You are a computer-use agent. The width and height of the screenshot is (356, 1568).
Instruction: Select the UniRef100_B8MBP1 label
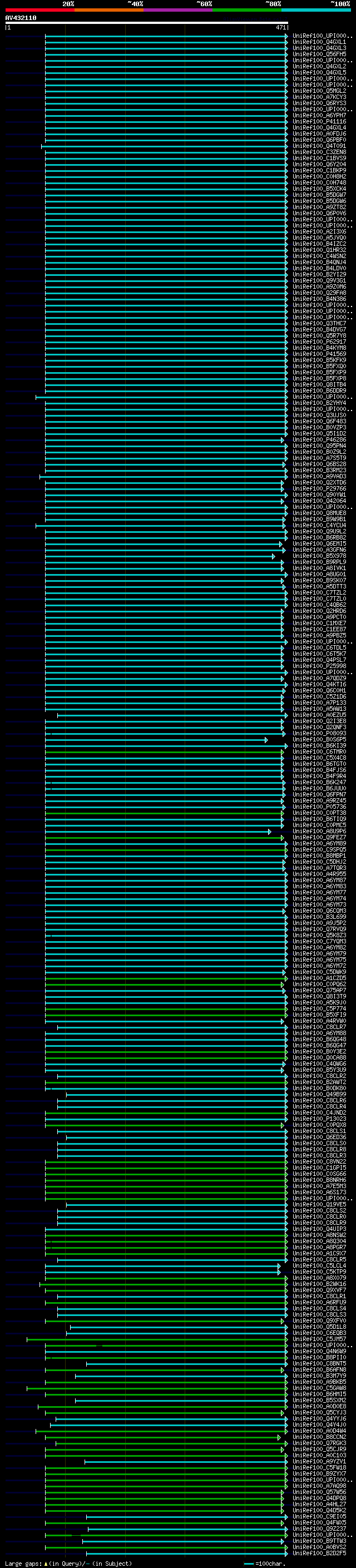pos(319,856)
